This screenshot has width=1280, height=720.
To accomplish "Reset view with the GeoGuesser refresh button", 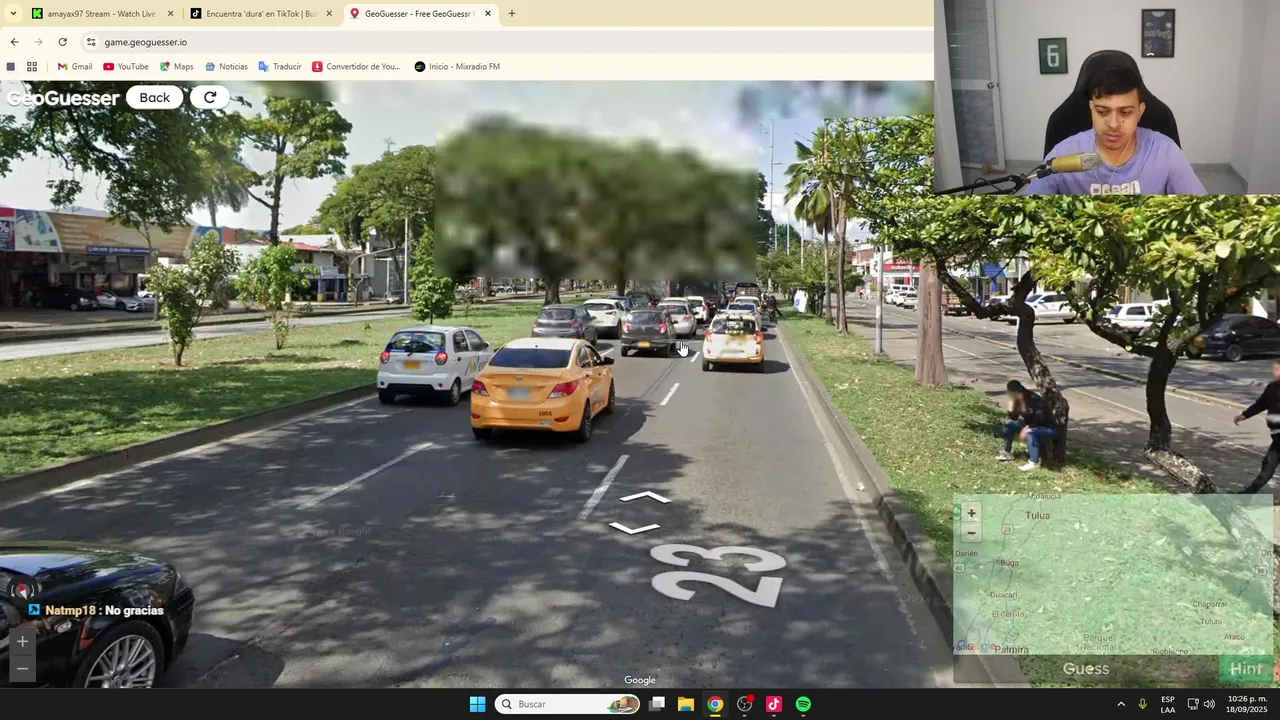I will coord(210,97).
